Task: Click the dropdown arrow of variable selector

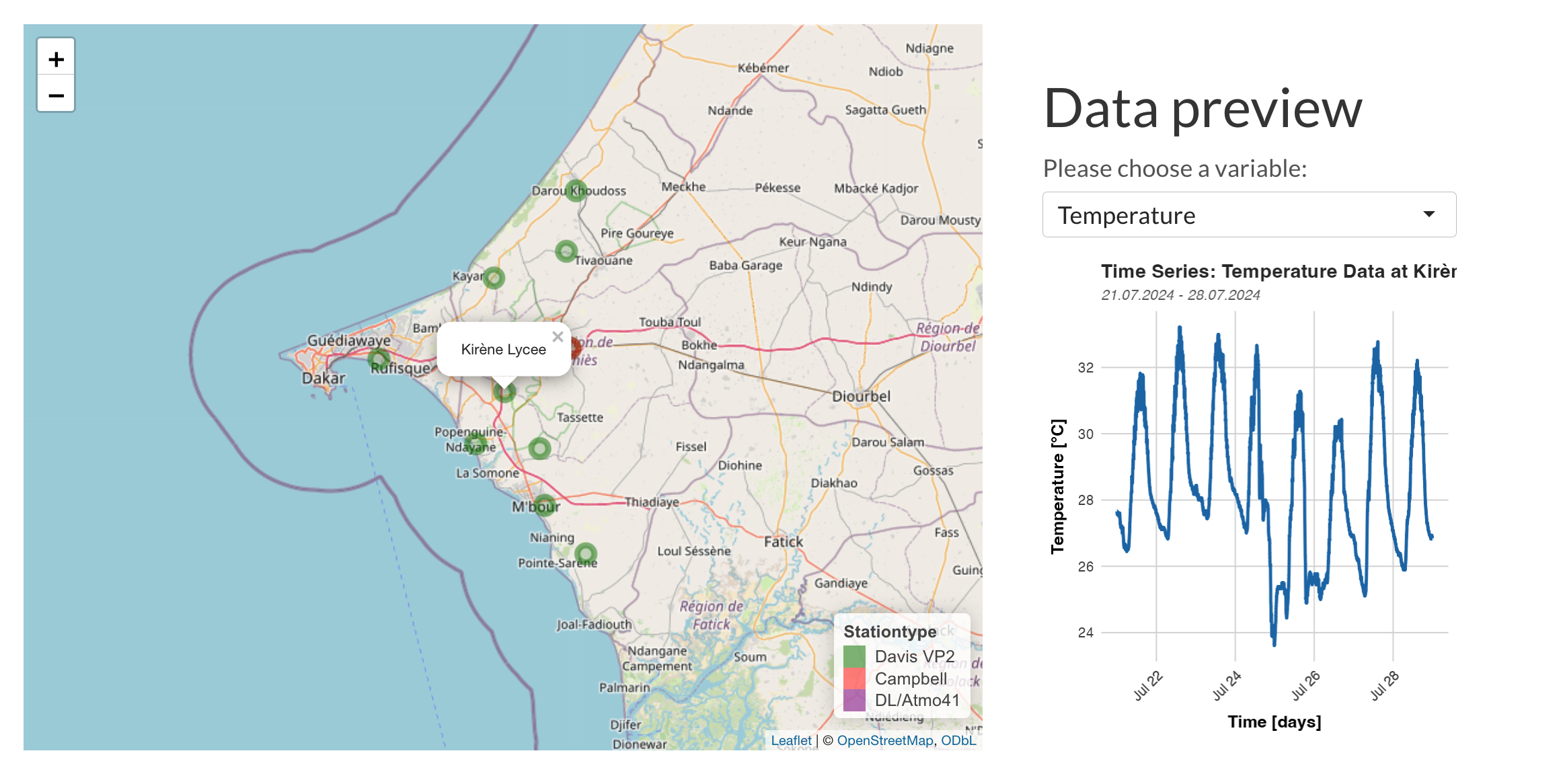Action: (1429, 214)
